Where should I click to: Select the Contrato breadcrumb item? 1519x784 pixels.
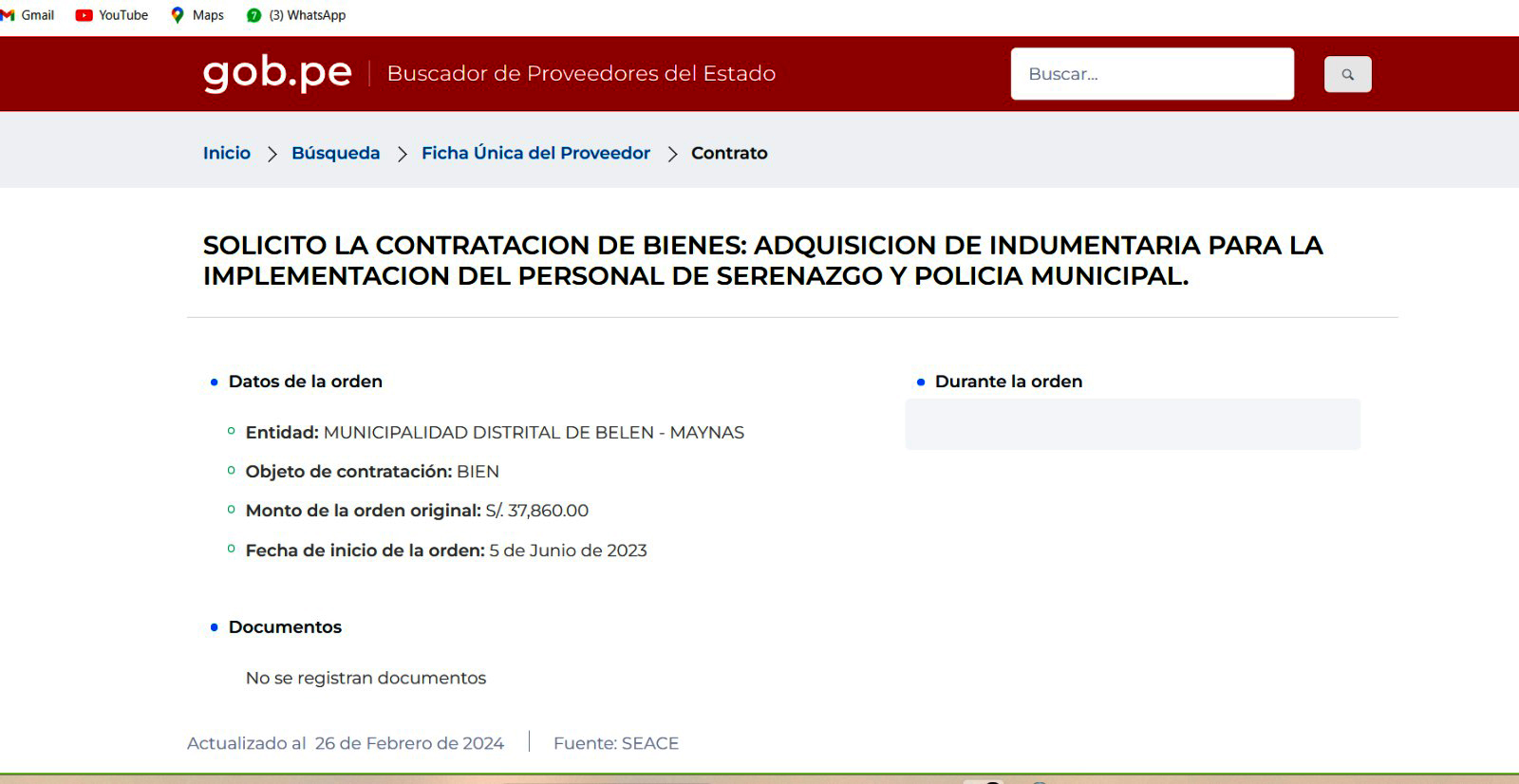729,153
